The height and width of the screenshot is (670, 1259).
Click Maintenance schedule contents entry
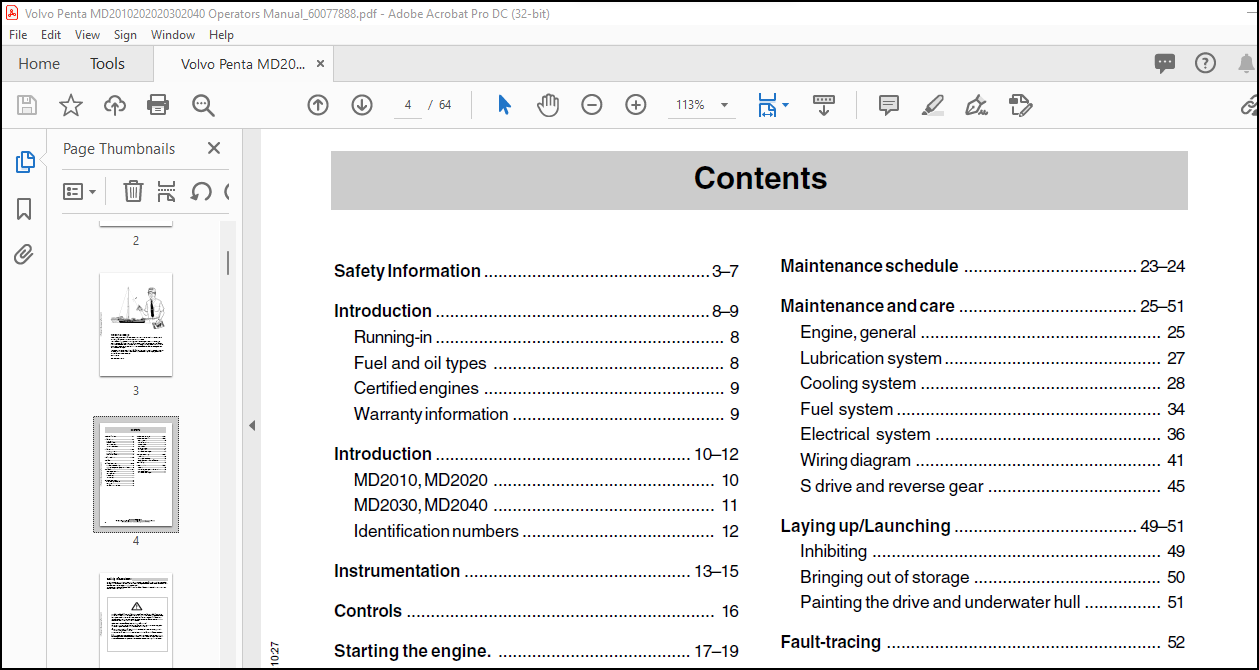coord(983,266)
